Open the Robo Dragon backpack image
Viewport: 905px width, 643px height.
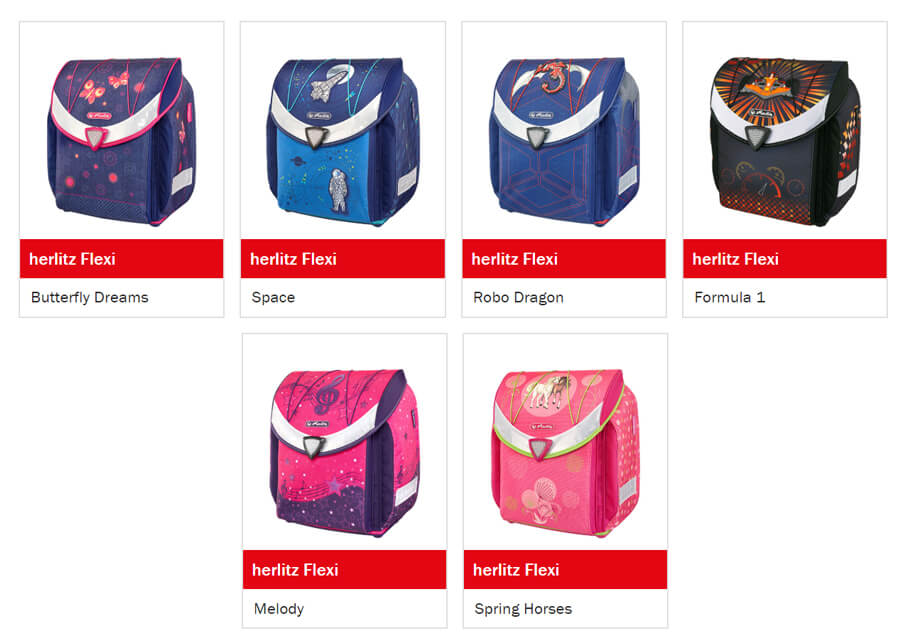tap(564, 141)
